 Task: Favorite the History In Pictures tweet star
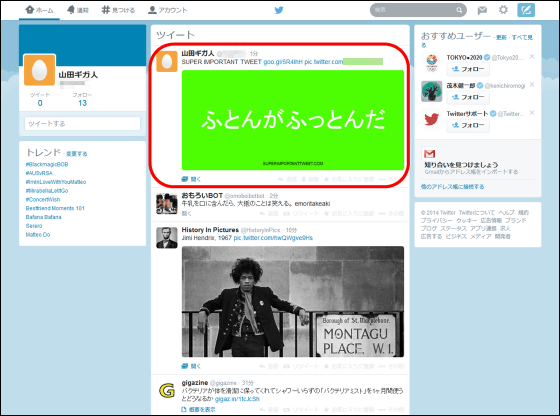coord(349,366)
